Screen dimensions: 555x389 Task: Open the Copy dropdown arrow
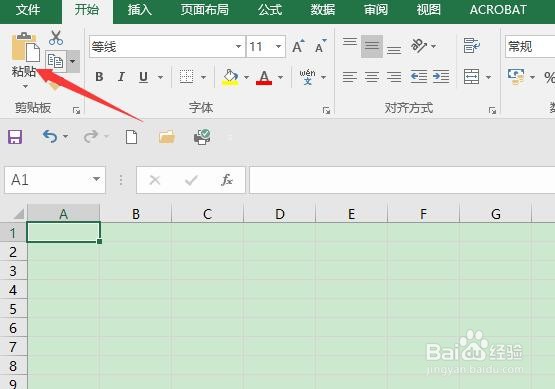click(73, 61)
